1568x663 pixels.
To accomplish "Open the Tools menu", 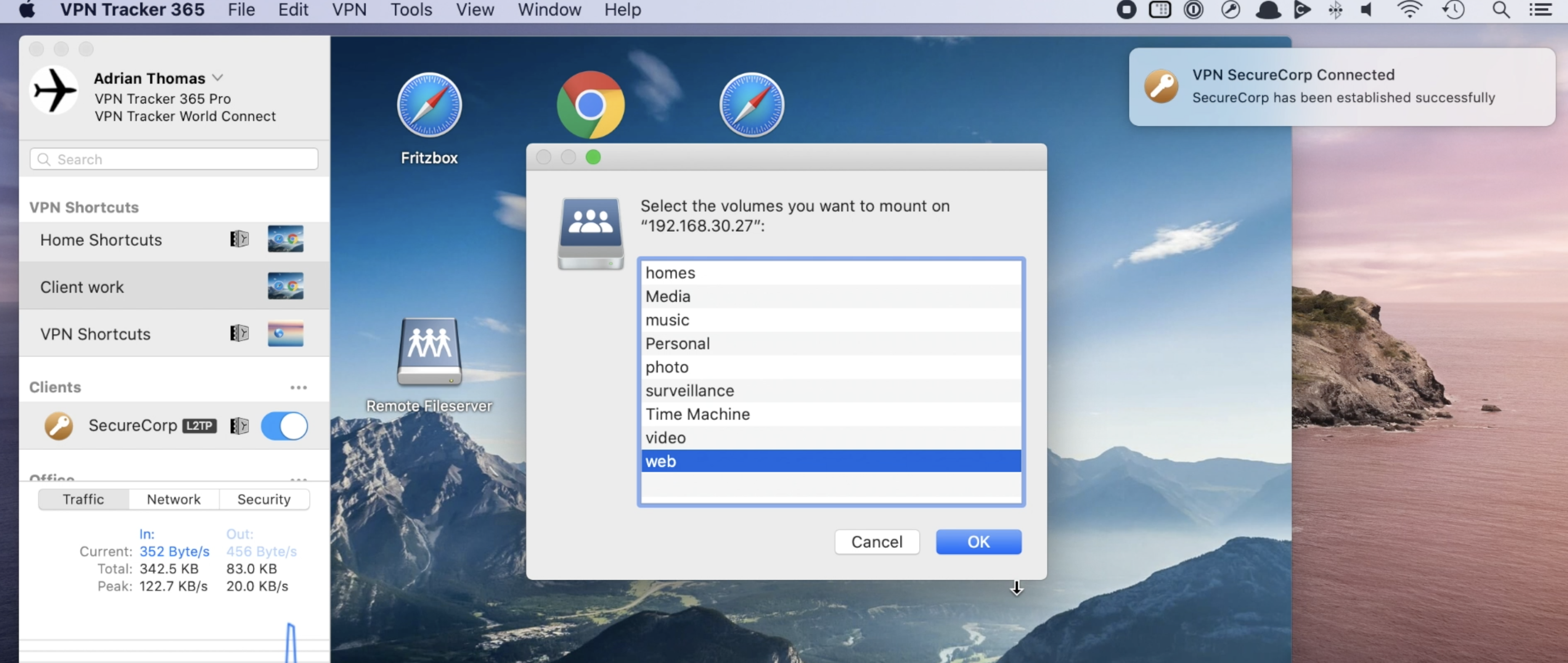I will [411, 10].
